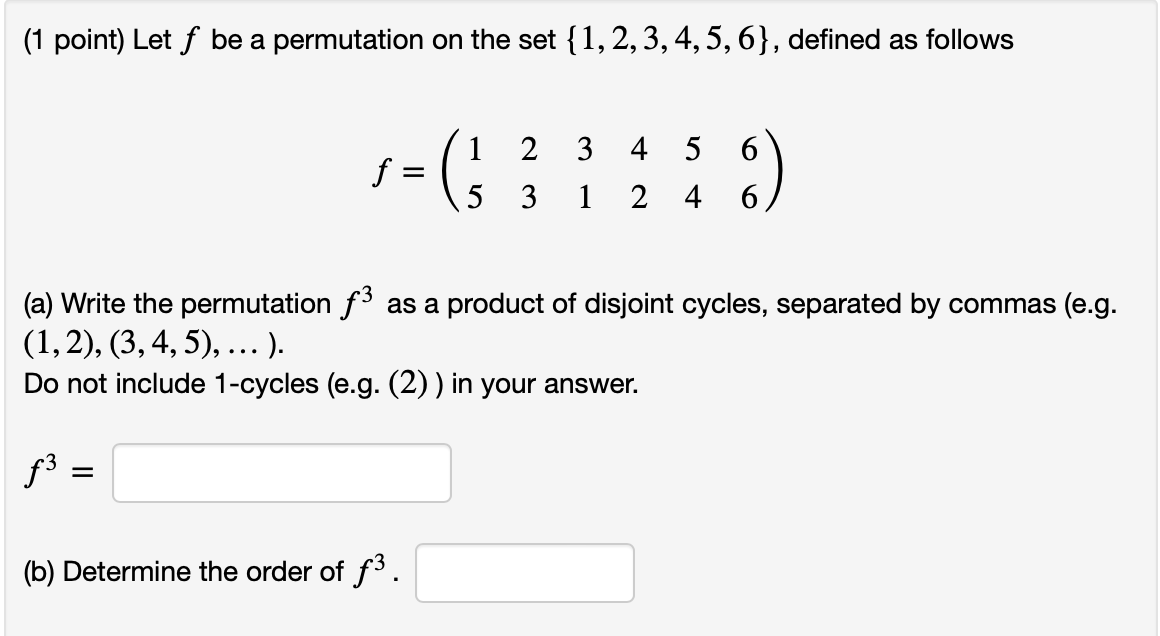Click the order of f³ answer box
This screenshot has width=1160, height=636.
pyautogui.click(x=525, y=573)
